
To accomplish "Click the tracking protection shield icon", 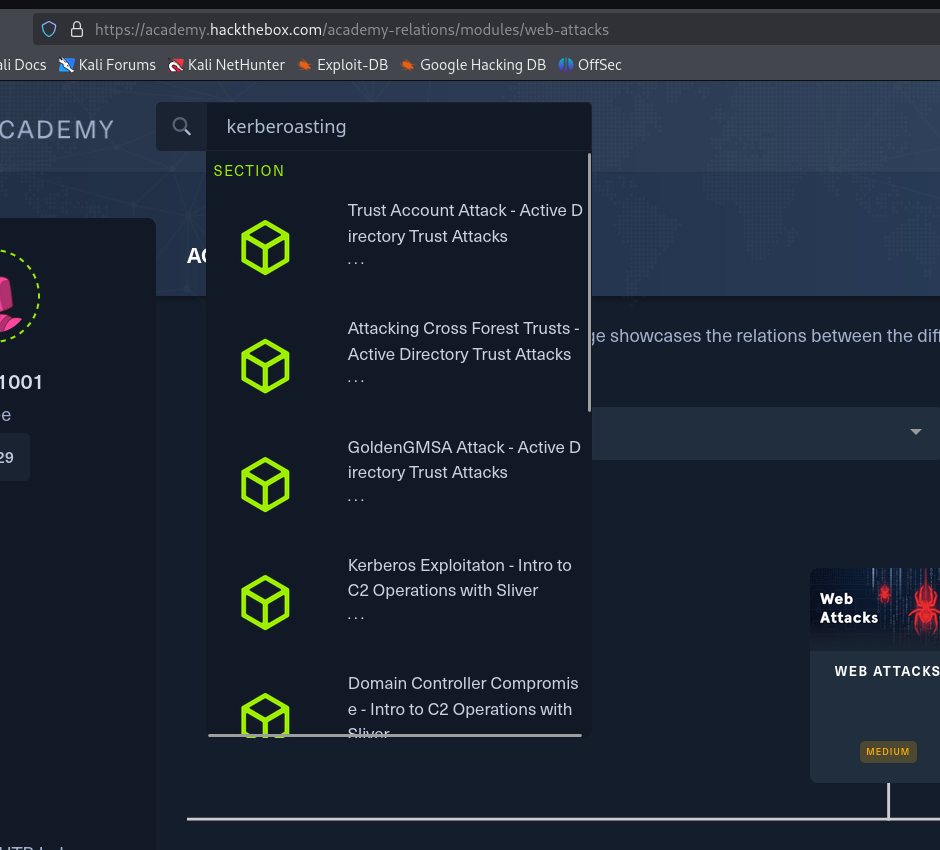I will (x=49, y=29).
